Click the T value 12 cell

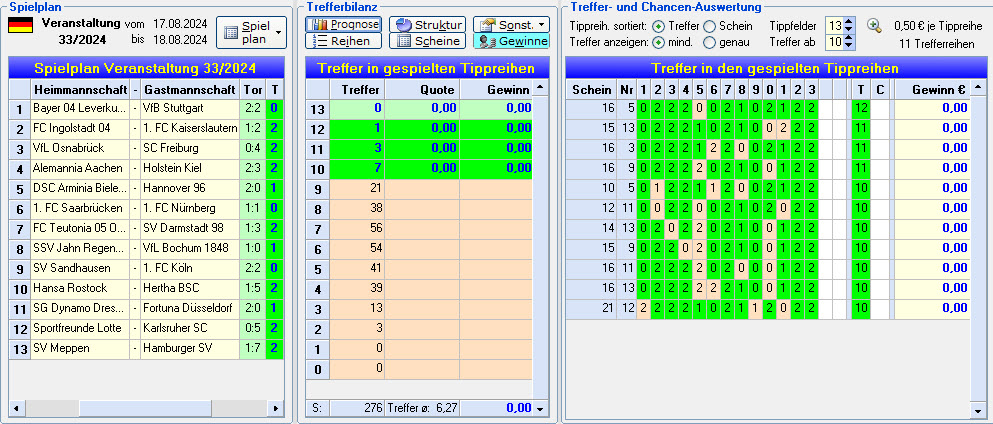coord(861,108)
